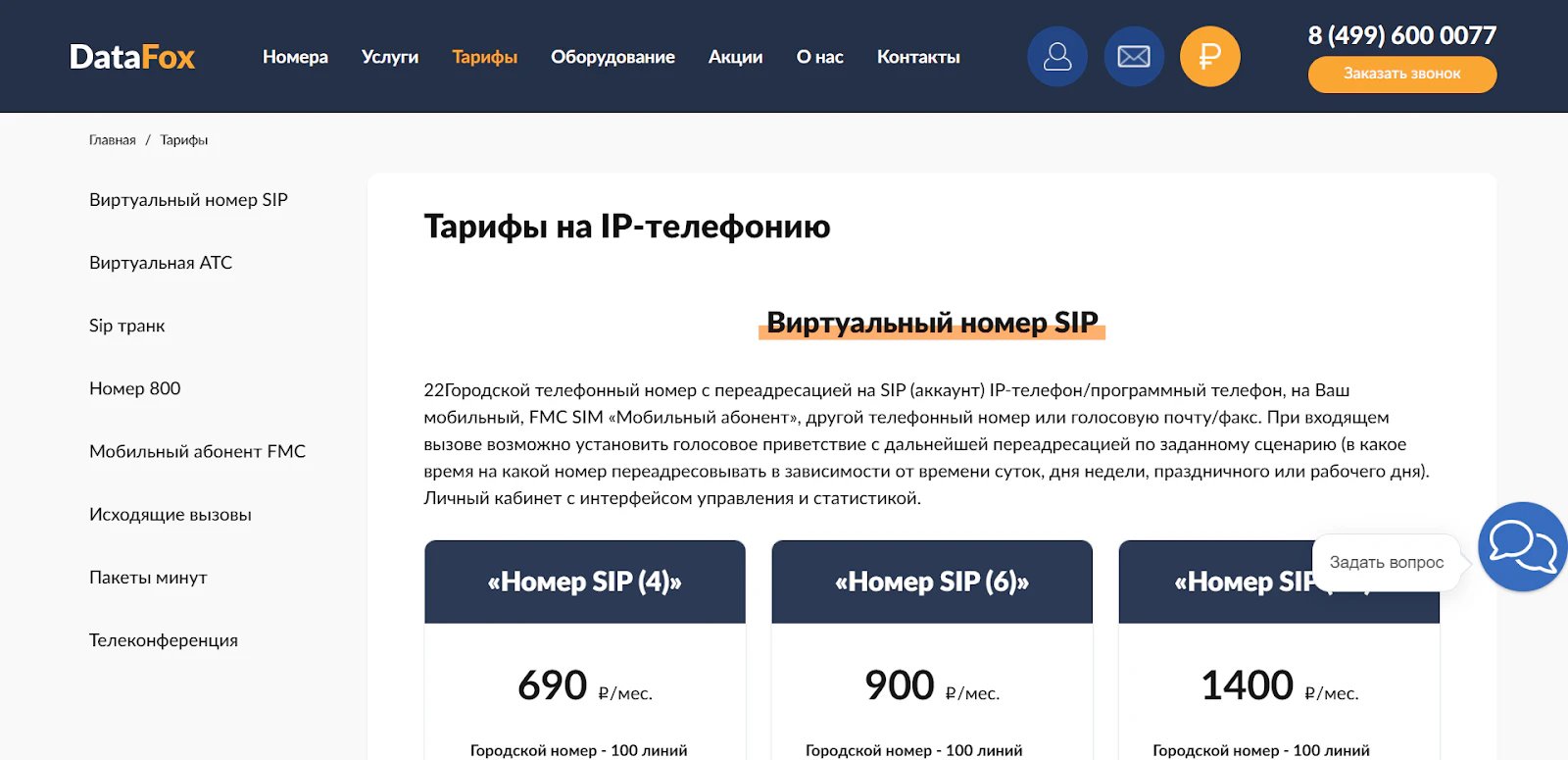The image size is (1568, 760).
Task: Click the 690 ₽/мес. price
Action: pos(585,685)
